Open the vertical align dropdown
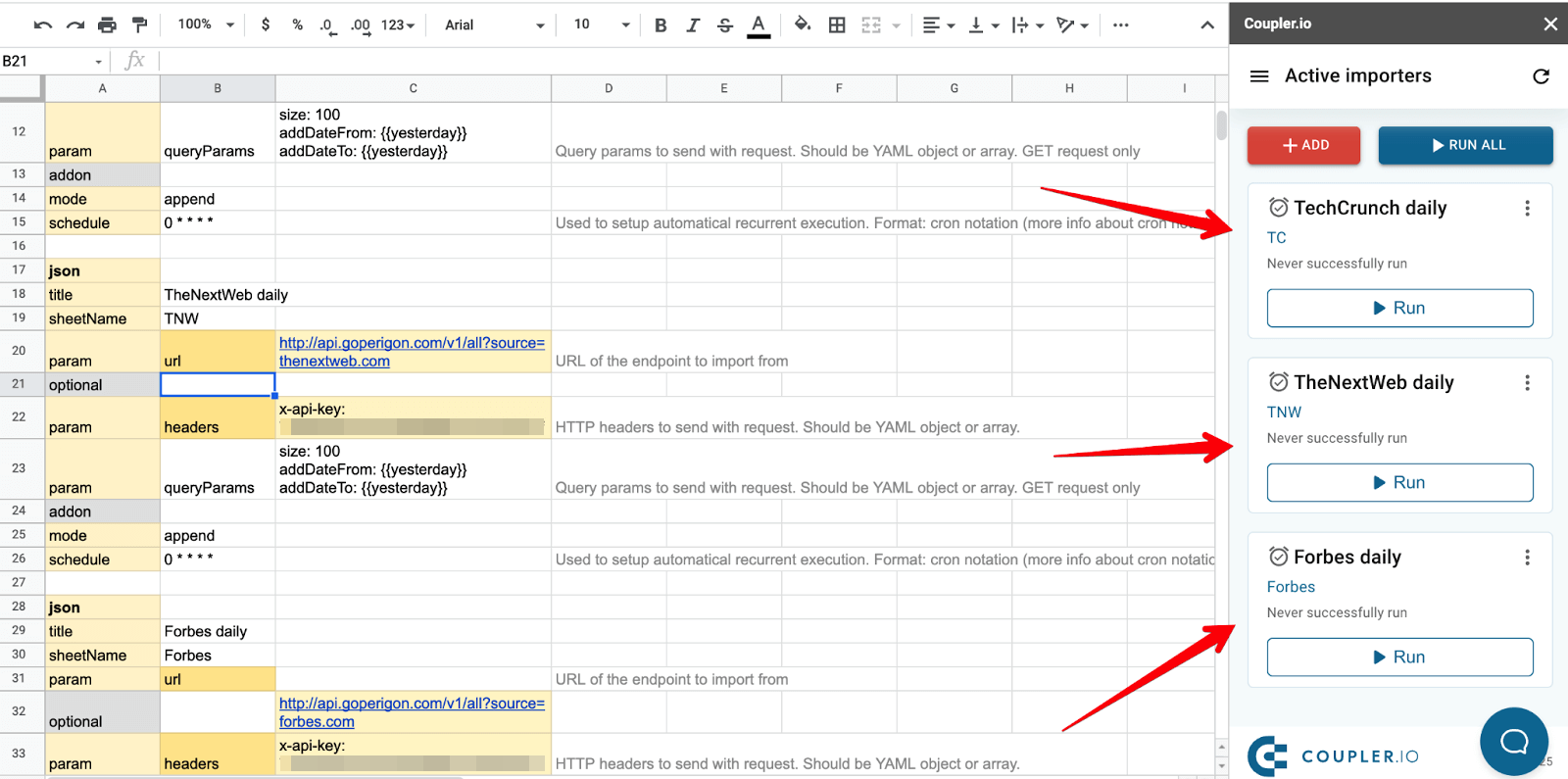This screenshot has height=779, width=1568. (x=983, y=25)
